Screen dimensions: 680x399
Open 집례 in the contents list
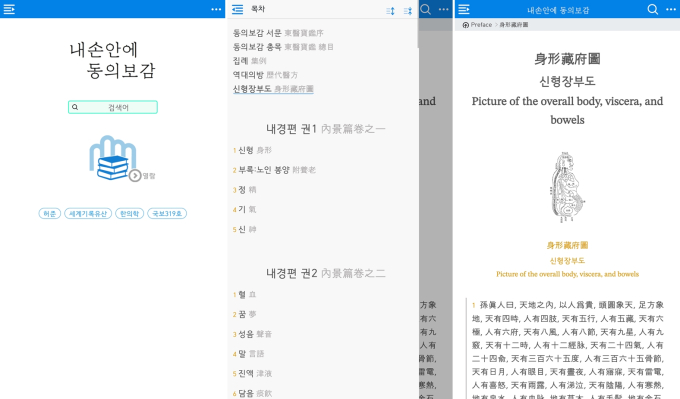click(249, 60)
